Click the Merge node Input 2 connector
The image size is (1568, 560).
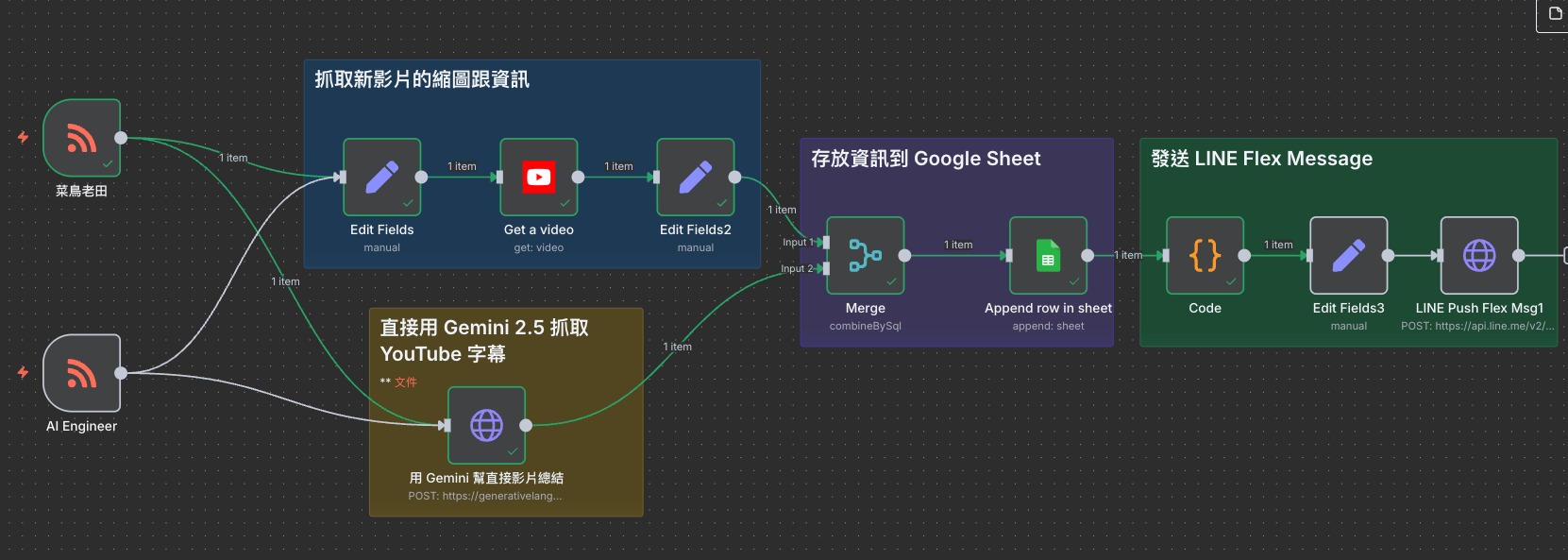pyautogui.click(x=825, y=269)
